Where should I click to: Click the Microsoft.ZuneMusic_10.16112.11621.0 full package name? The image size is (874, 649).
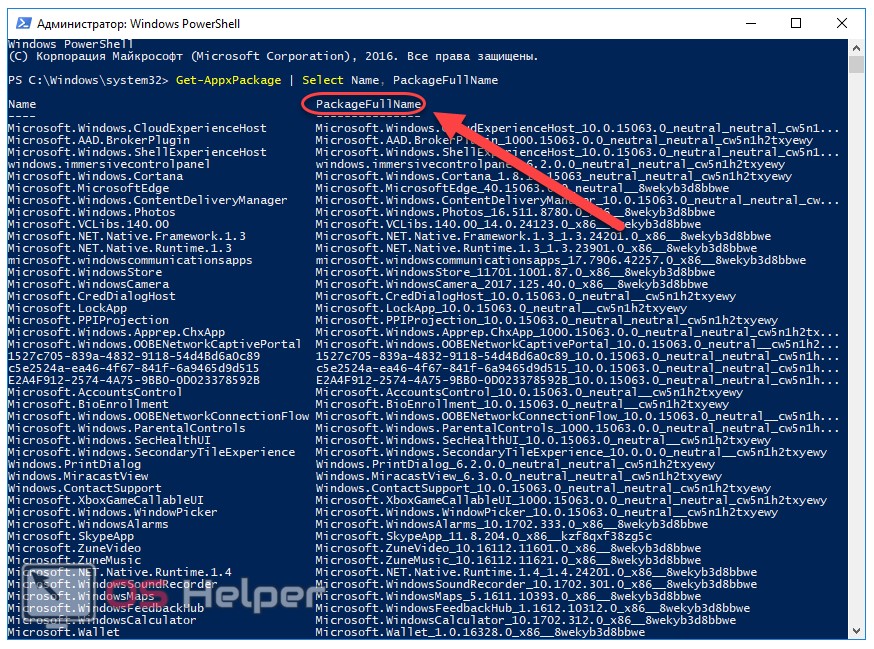(508, 560)
